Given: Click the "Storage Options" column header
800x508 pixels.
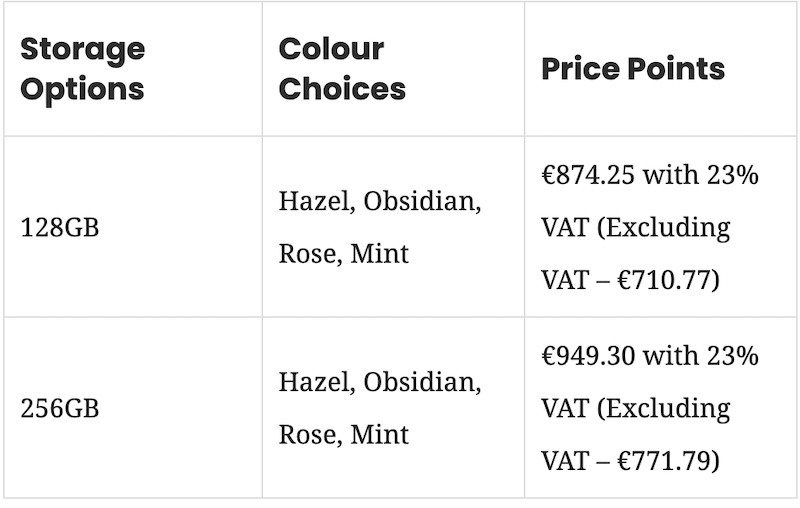Looking at the screenshot, I should click(x=83, y=68).
